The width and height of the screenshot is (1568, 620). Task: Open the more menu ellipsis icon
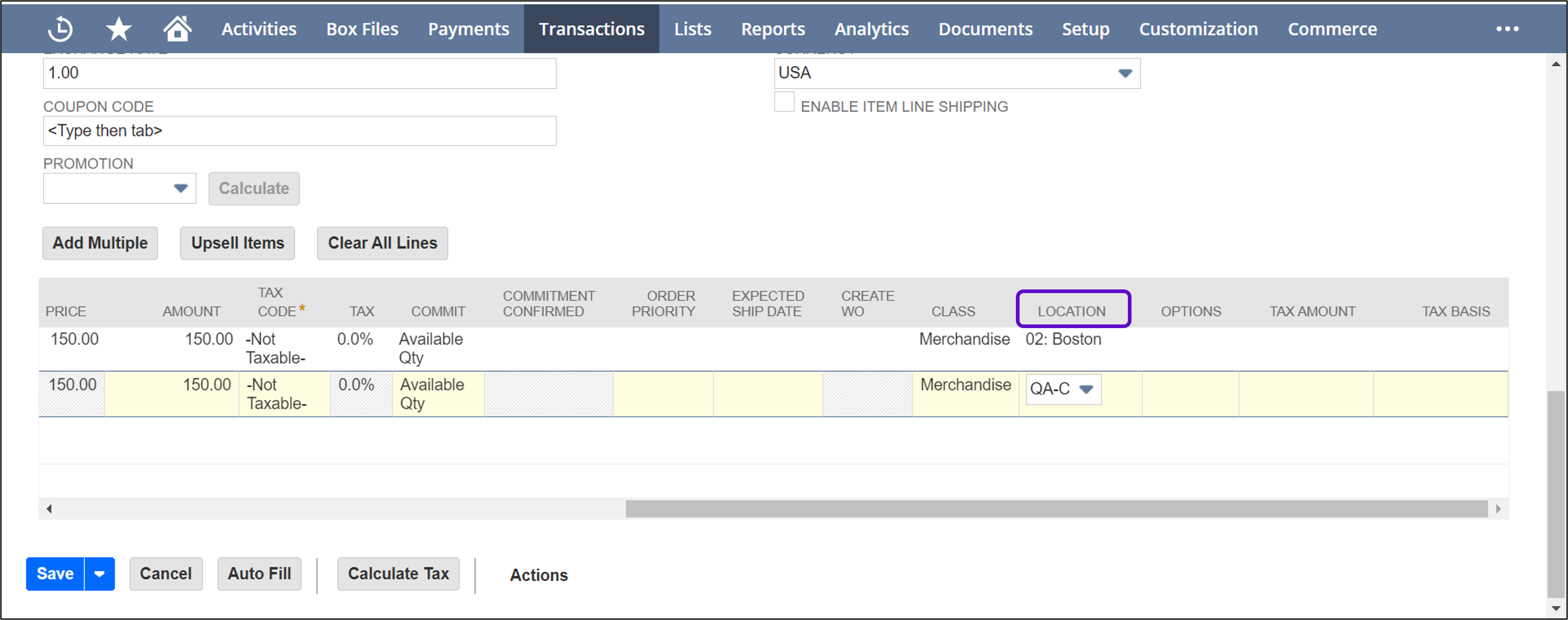click(1507, 28)
